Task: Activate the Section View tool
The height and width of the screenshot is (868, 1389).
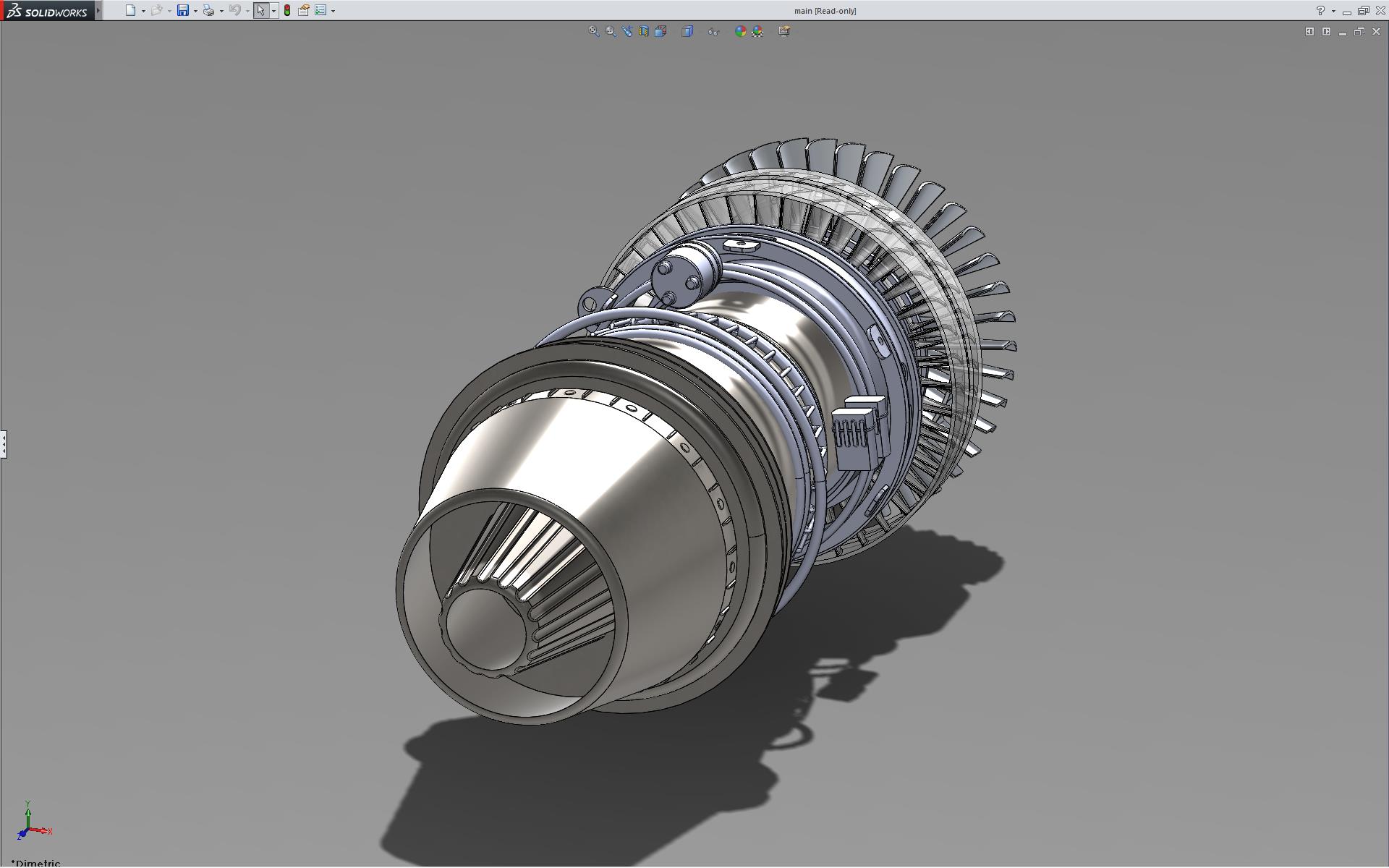Action: coord(644,31)
